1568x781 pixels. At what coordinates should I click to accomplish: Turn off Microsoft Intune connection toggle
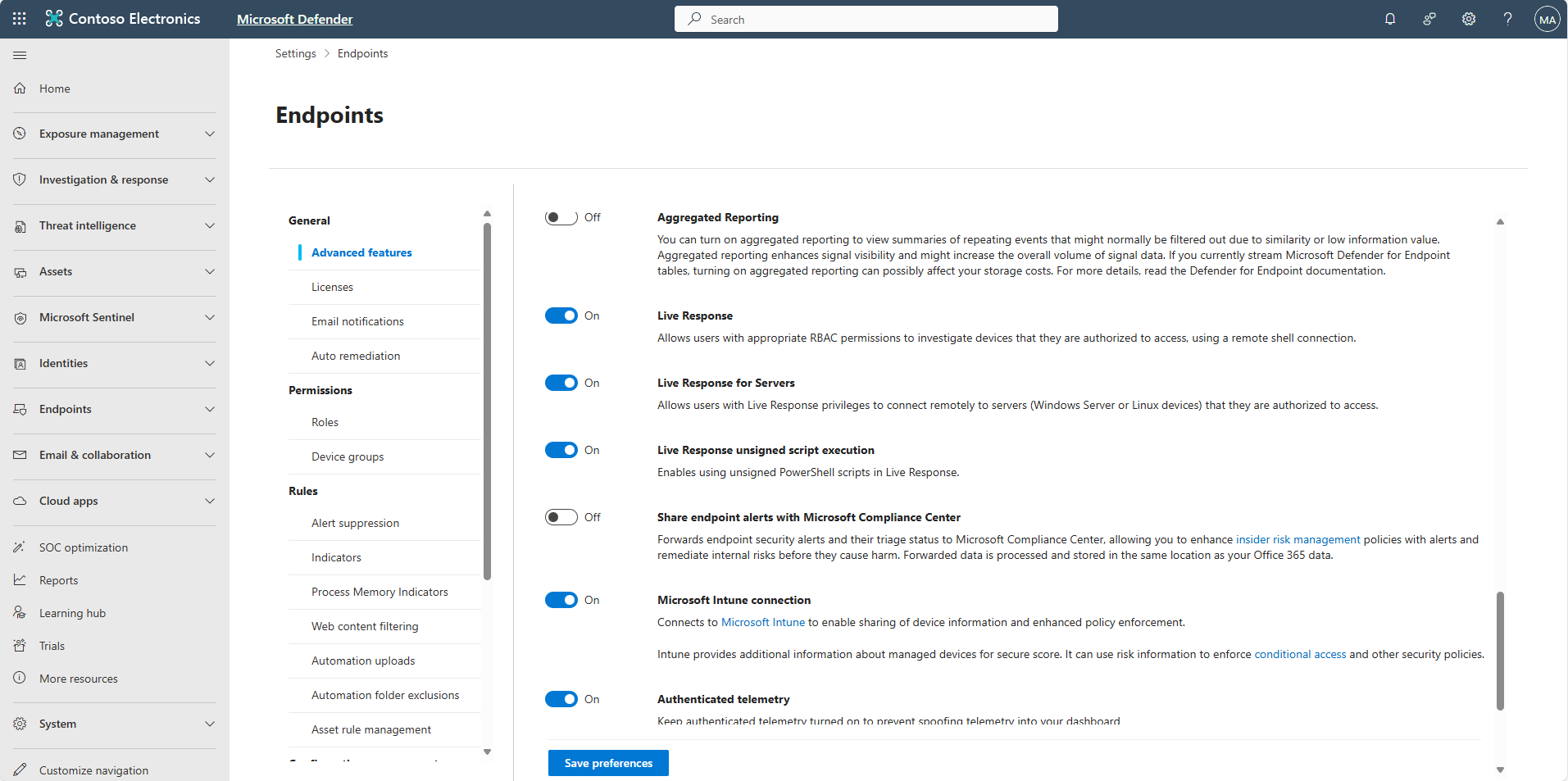561,600
